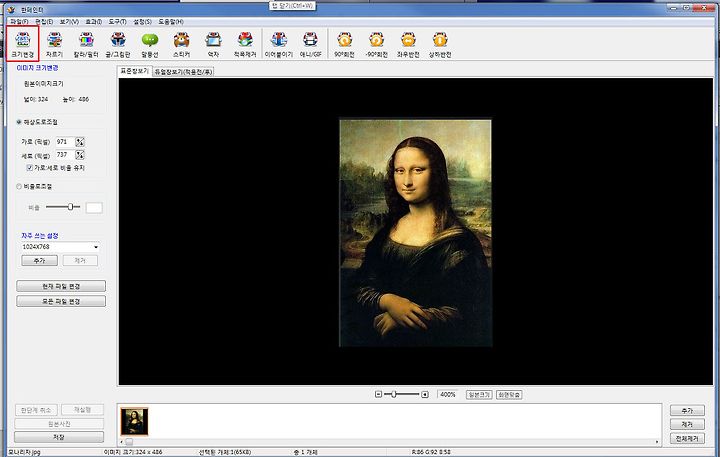The image size is (720, 457).
Task: Open the 파일(F) menu
Action: (x=19, y=22)
